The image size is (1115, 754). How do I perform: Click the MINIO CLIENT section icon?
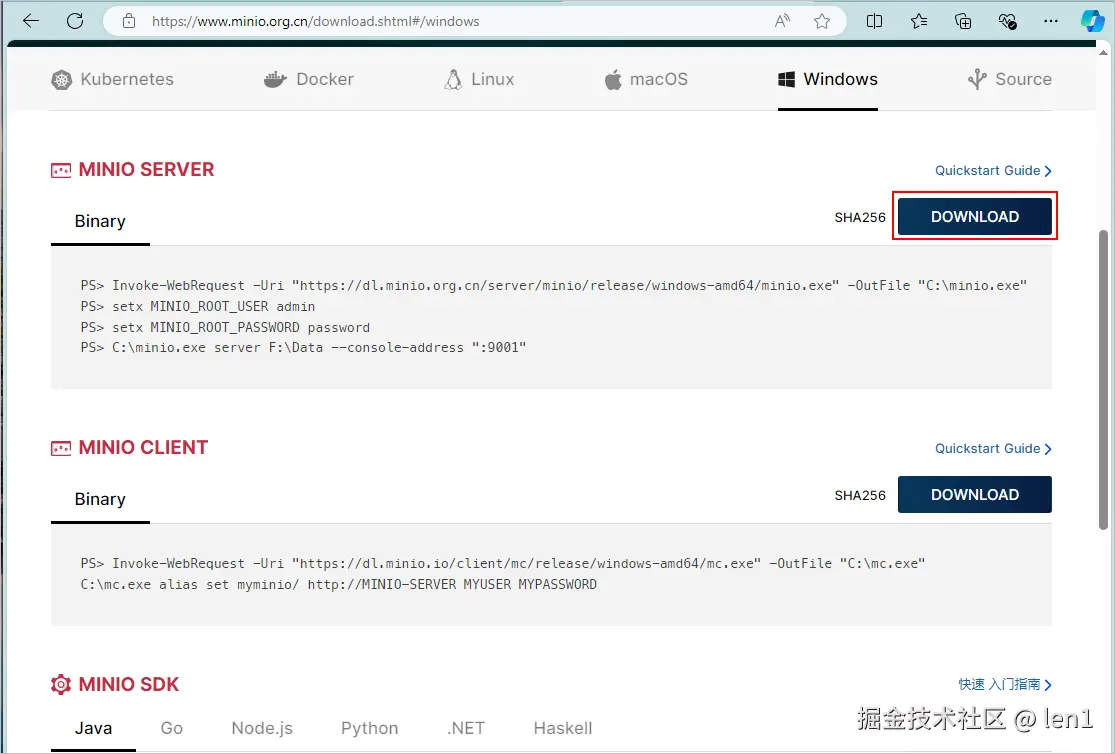[x=61, y=449]
